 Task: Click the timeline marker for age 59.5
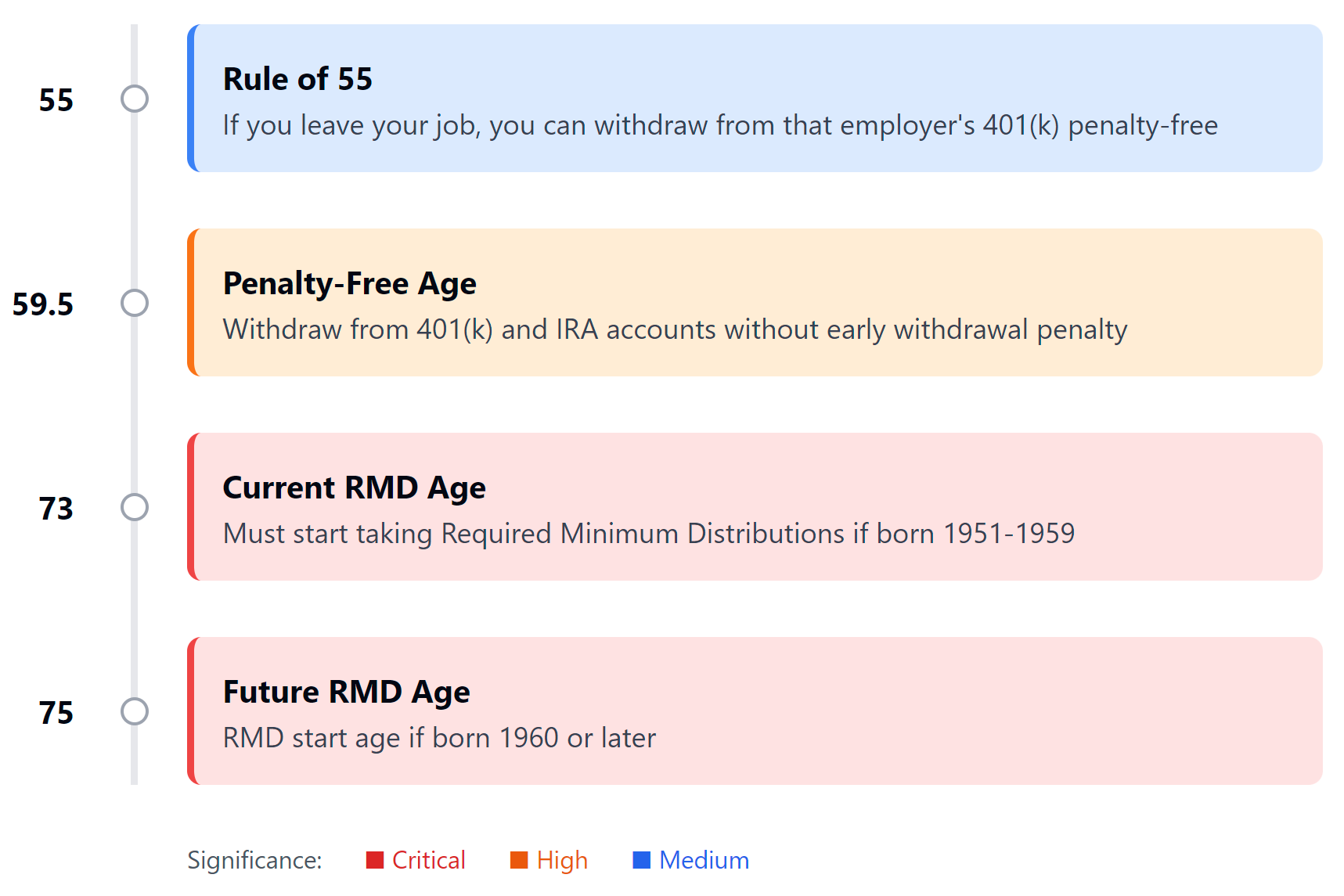[135, 303]
